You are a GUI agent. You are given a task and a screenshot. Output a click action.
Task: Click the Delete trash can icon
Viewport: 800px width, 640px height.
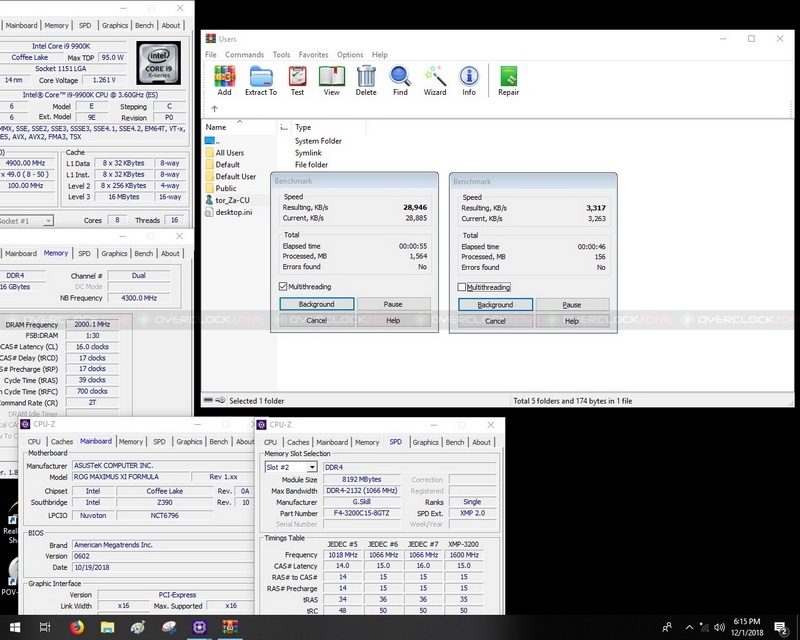click(366, 81)
